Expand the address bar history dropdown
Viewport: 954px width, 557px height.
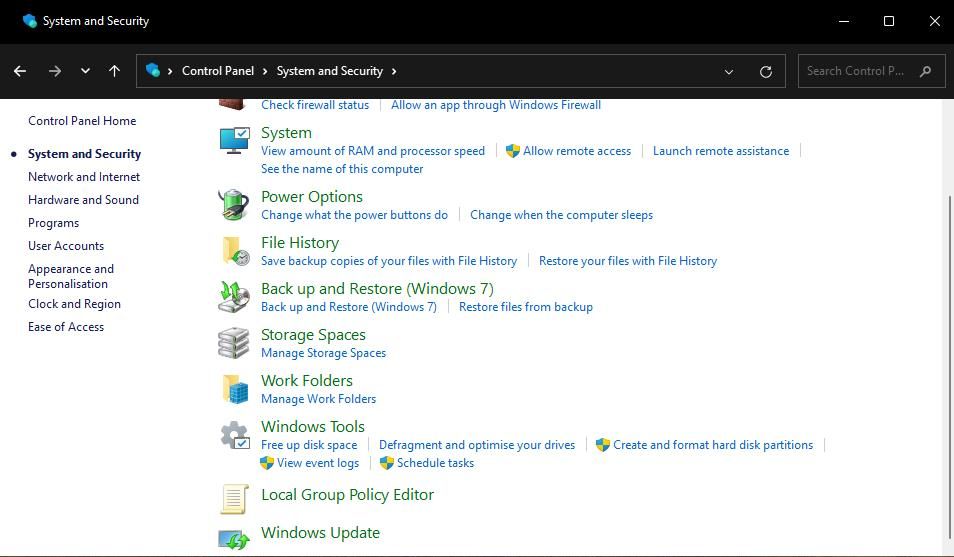point(729,71)
